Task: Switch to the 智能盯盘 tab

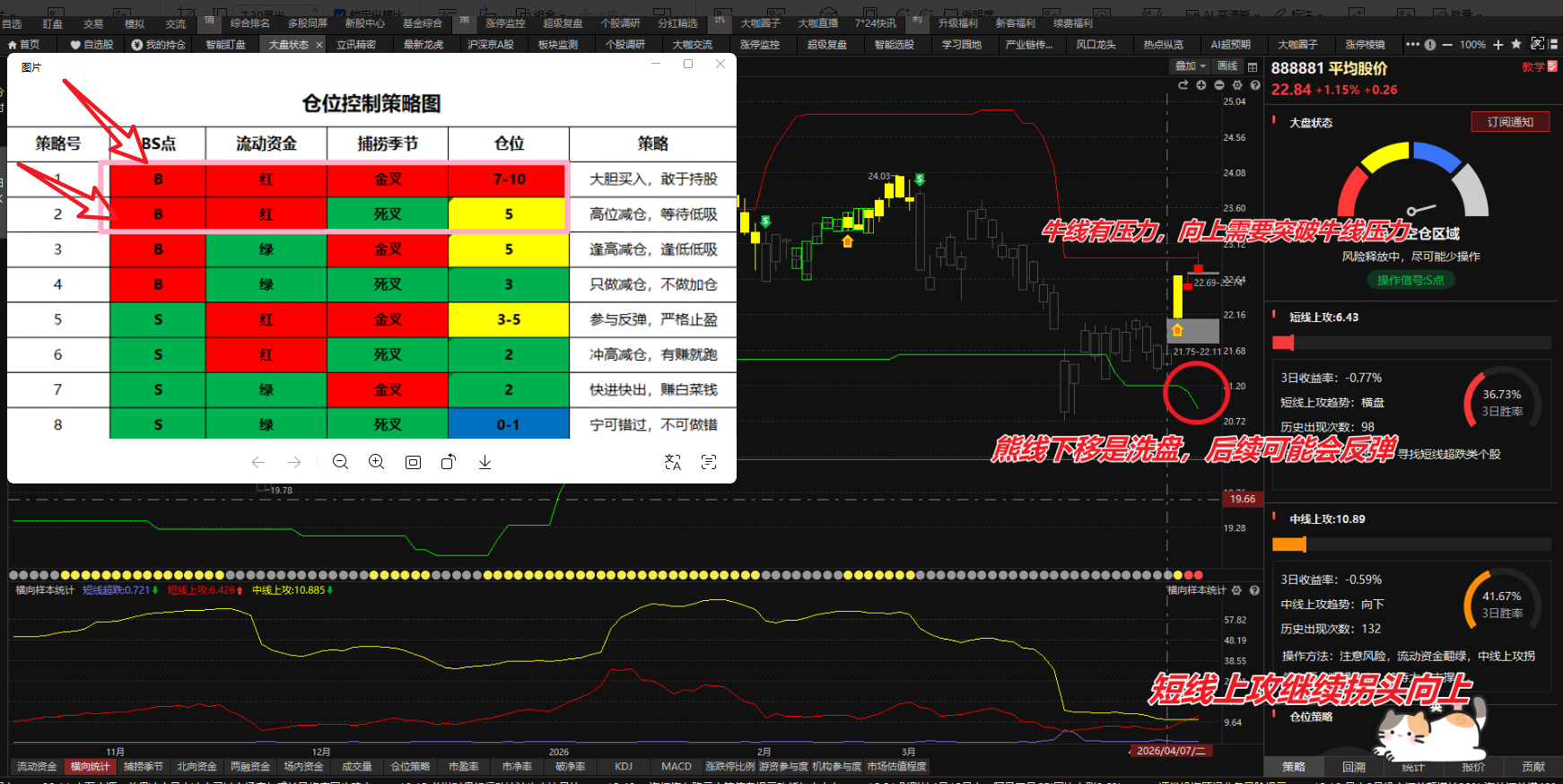Action: 225,44
